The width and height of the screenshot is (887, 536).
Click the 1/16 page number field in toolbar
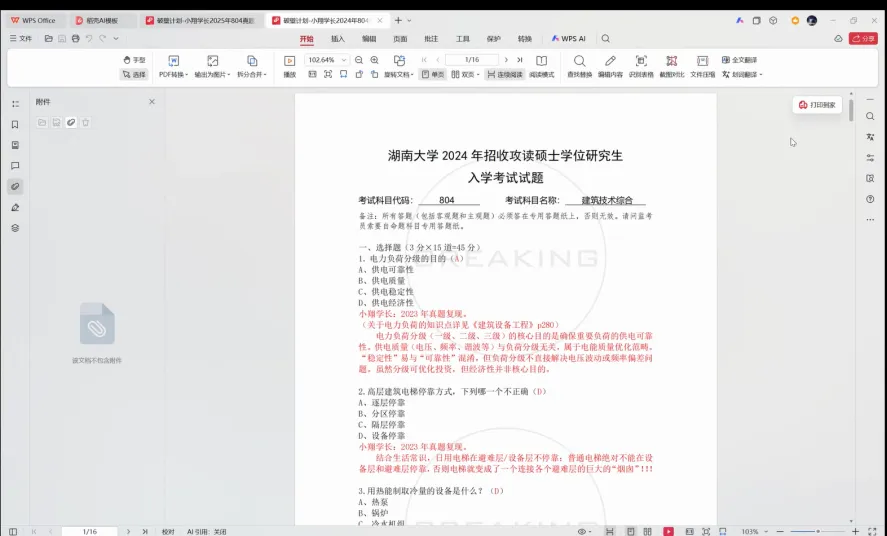472,60
